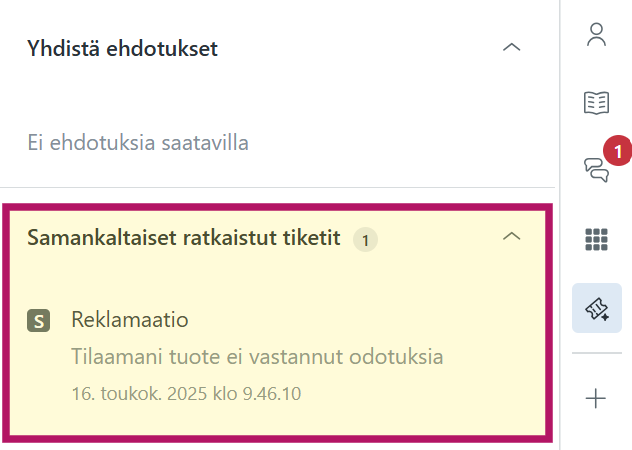Viewport: 632px width, 450px height.
Task: Collapse the Yhdistä ehdotukset section
Action: 511,48
